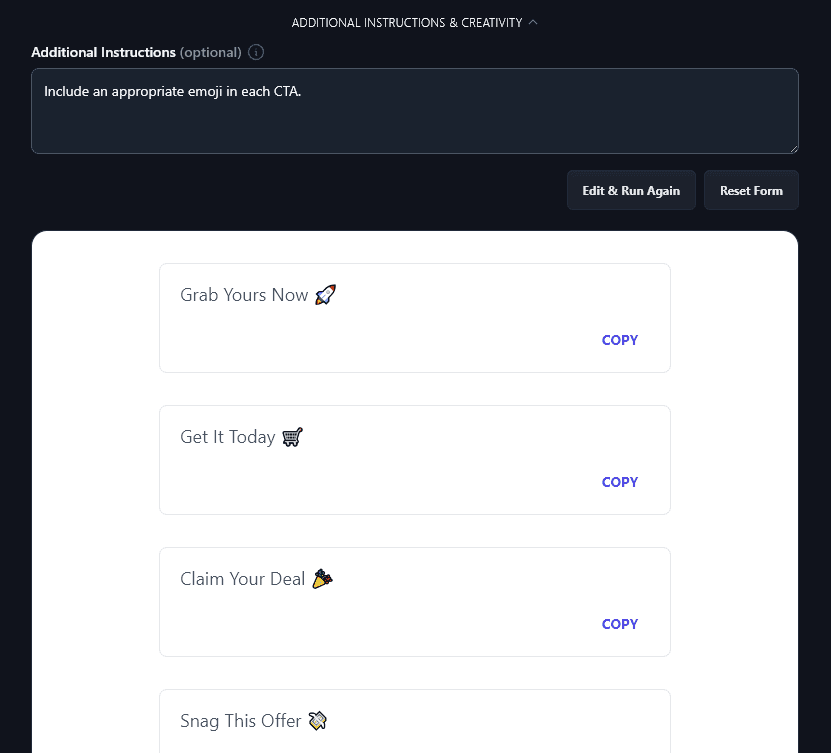Click the rocket emoji in Grab Yours Now
Viewport: 831px width, 753px height.
[x=324, y=294]
